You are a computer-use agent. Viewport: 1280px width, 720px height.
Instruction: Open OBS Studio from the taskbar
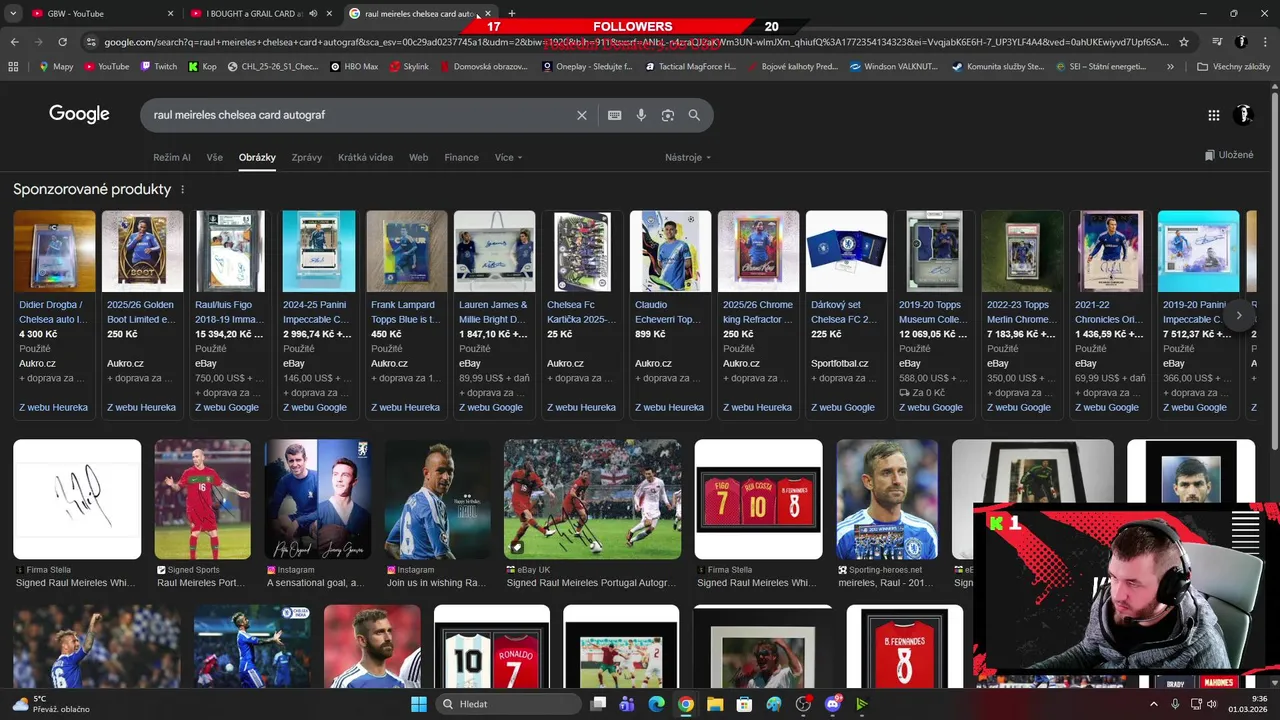(803, 704)
